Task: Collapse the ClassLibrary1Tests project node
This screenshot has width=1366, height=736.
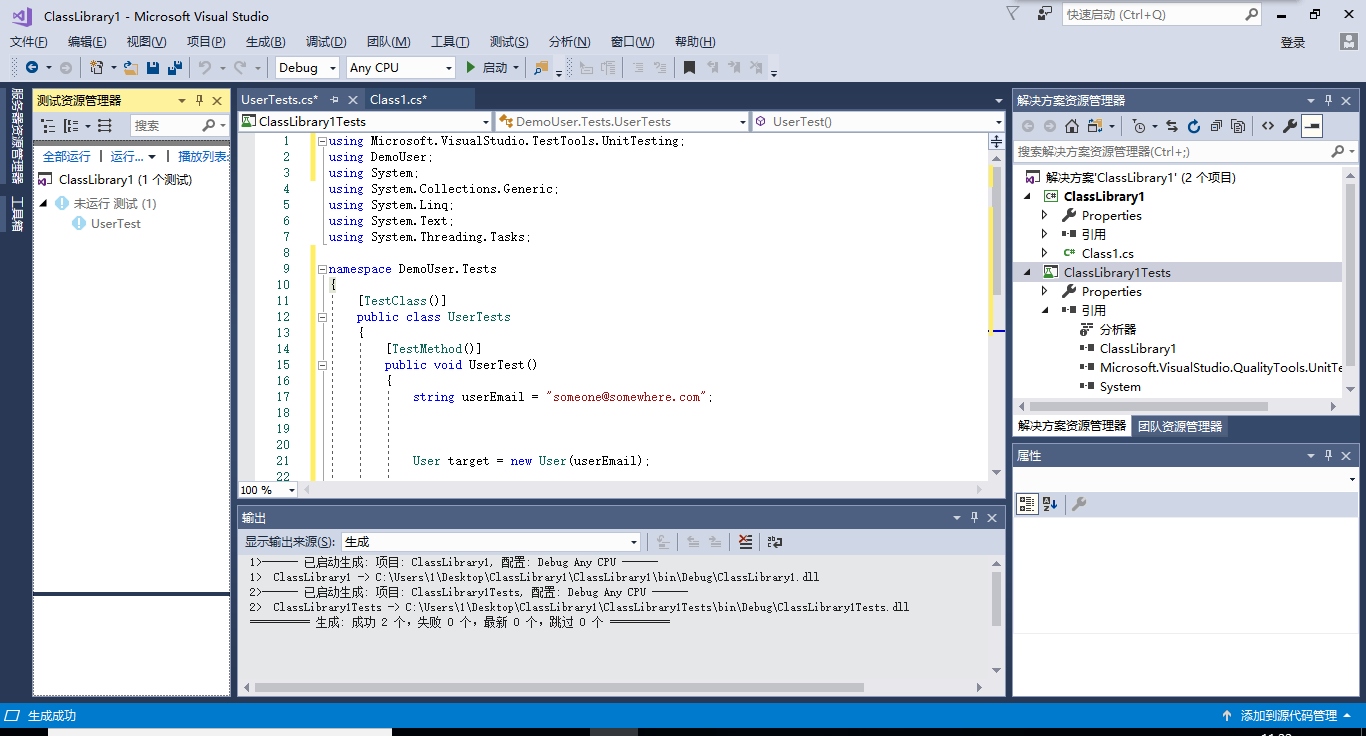Action: coord(1027,272)
